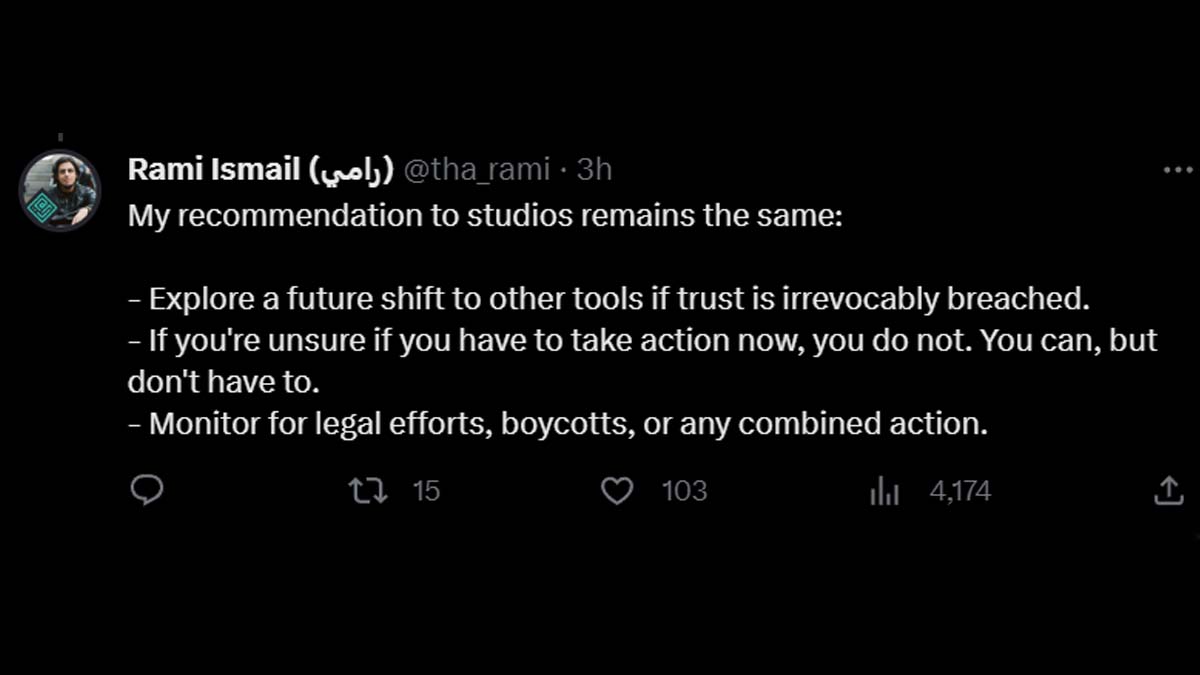Screen dimensions: 1200x675
Task: Click the repost count 15
Action: pos(426,491)
